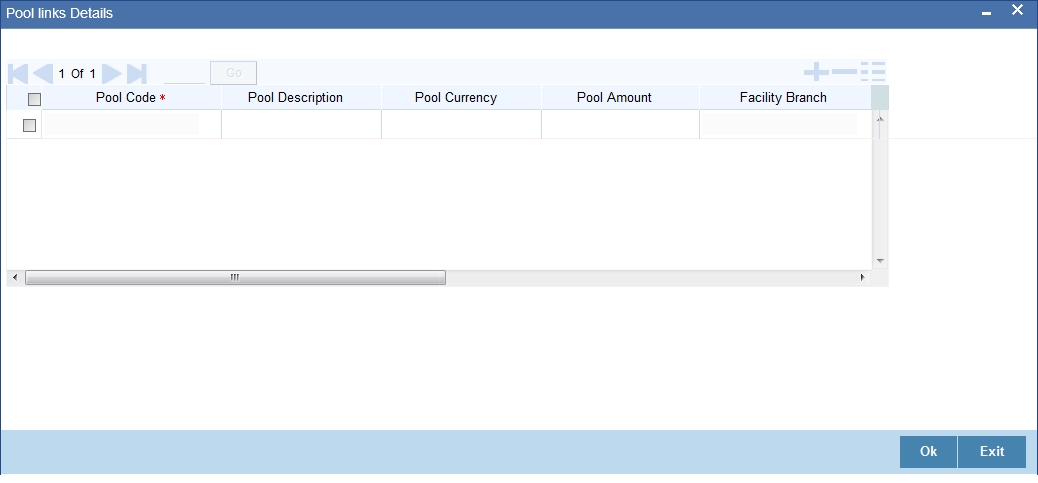1038x483 pixels.
Task: Click the Pool Currency column header
Action: click(x=461, y=98)
